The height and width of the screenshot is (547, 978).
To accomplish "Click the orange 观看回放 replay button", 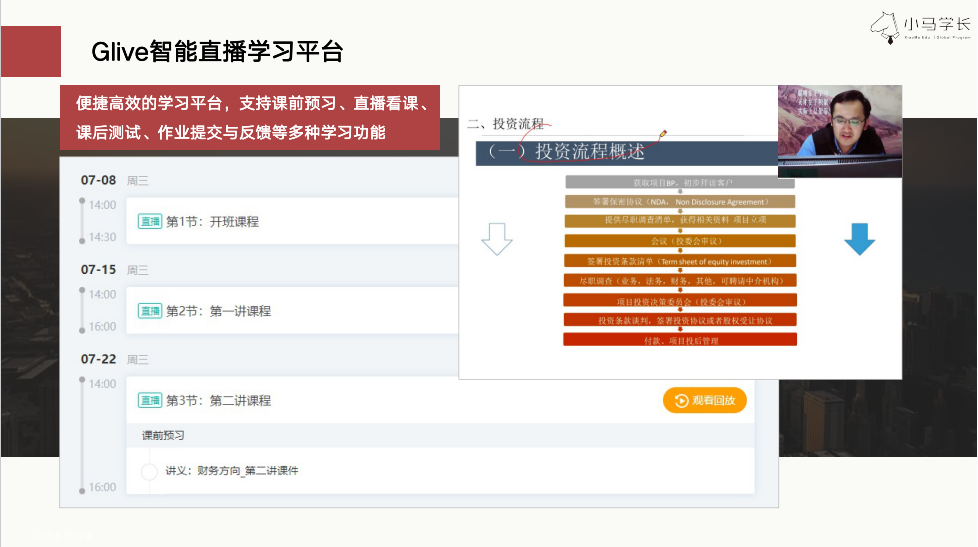I will 705,400.
